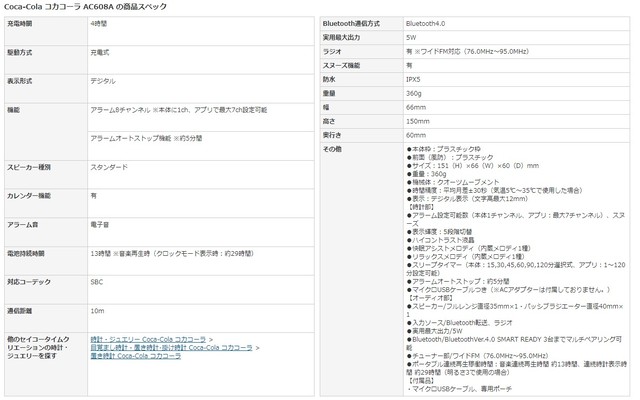The height and width of the screenshot is (400, 640).
Task: Click the ●サイズ：151（H）×66（W）×60（D）mm line
Action: coord(473,166)
